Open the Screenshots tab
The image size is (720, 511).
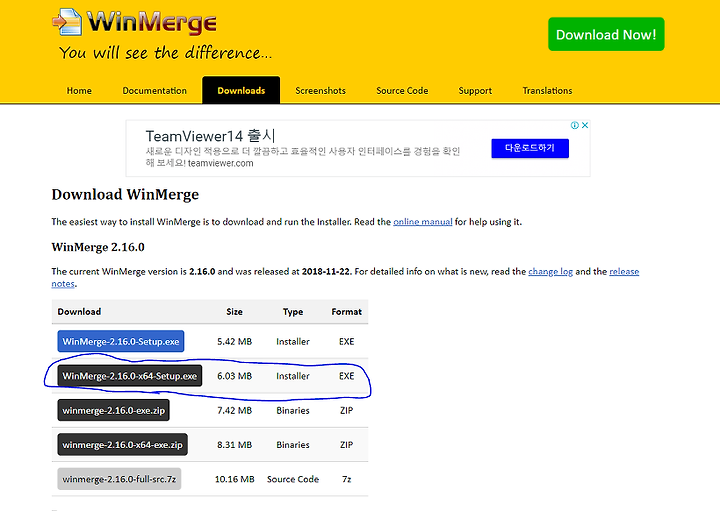(321, 90)
